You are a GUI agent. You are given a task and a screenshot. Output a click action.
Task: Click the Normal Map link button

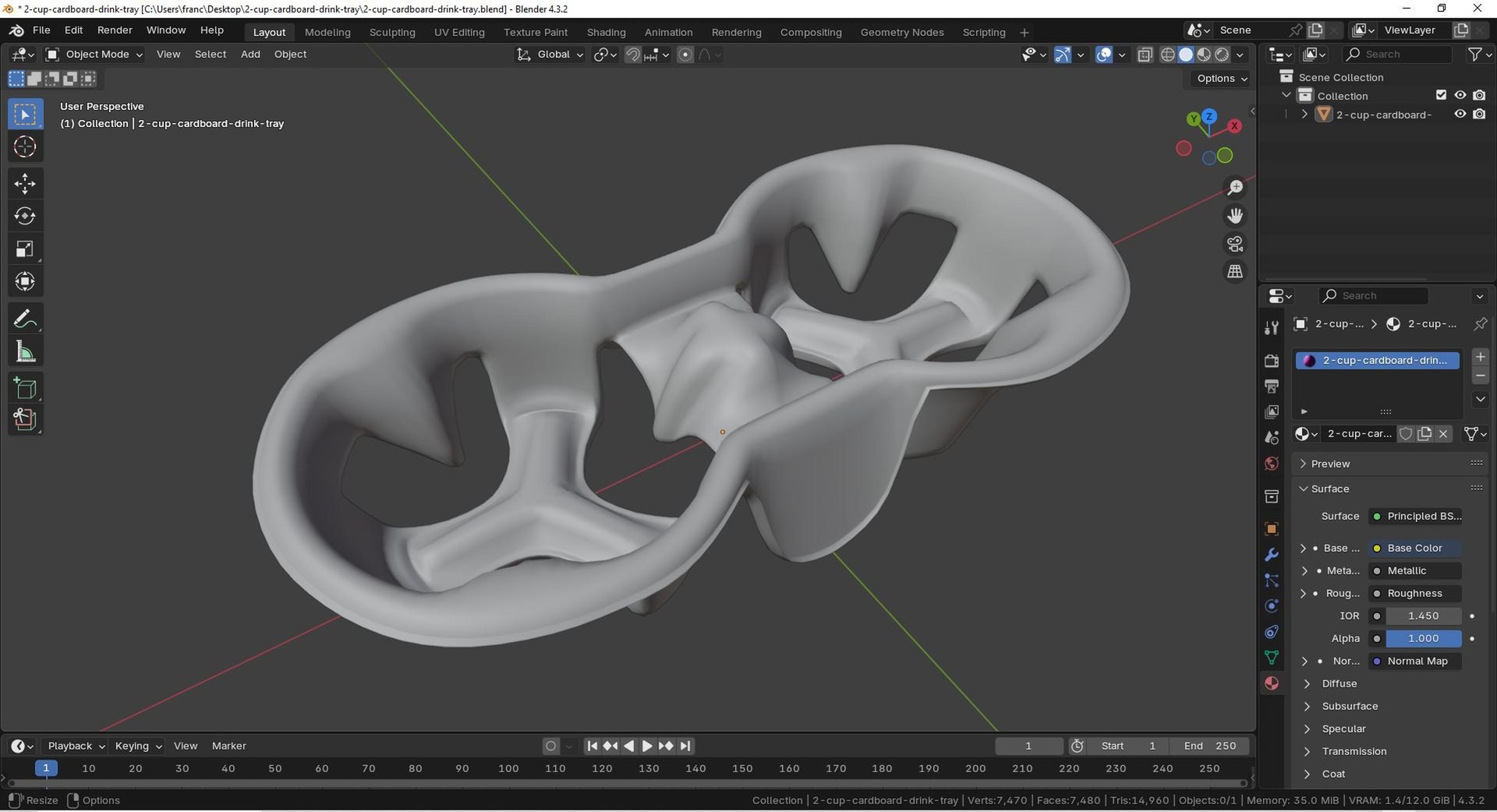pyautogui.click(x=1416, y=661)
